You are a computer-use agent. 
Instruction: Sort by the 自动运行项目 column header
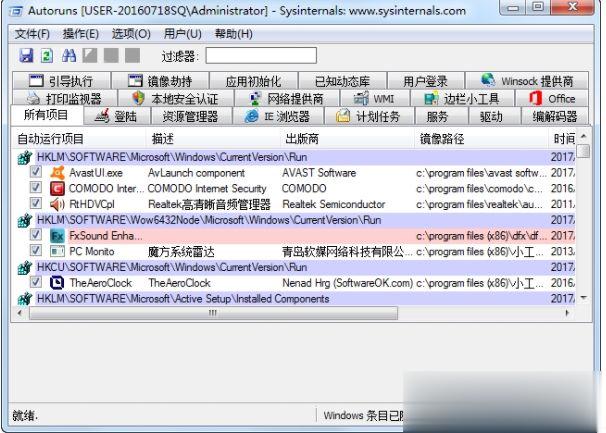coord(79,139)
